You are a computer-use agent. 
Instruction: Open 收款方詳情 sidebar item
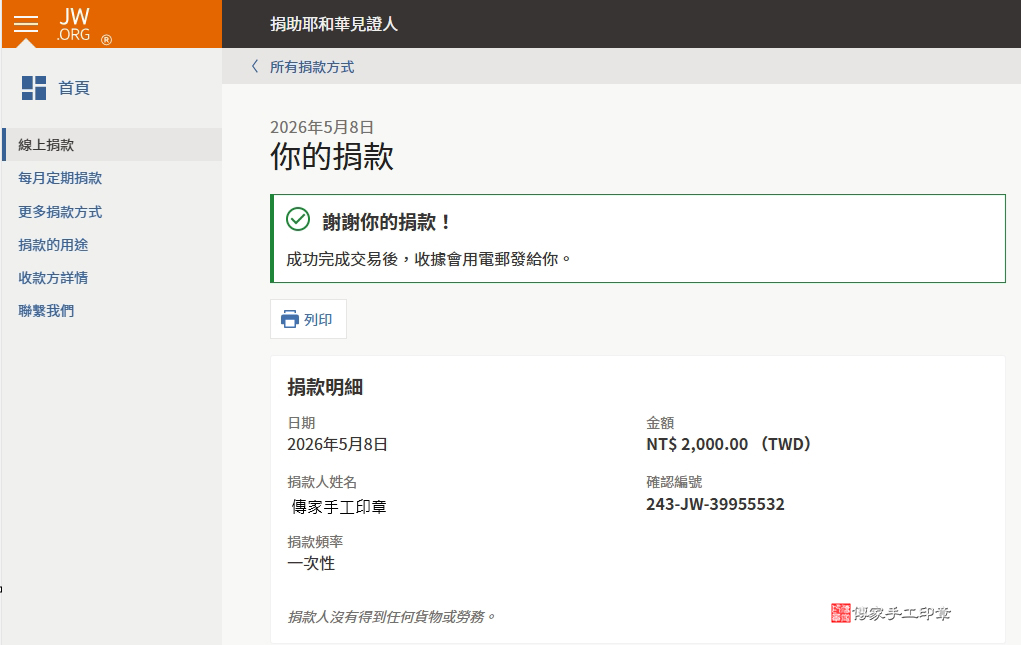53,278
